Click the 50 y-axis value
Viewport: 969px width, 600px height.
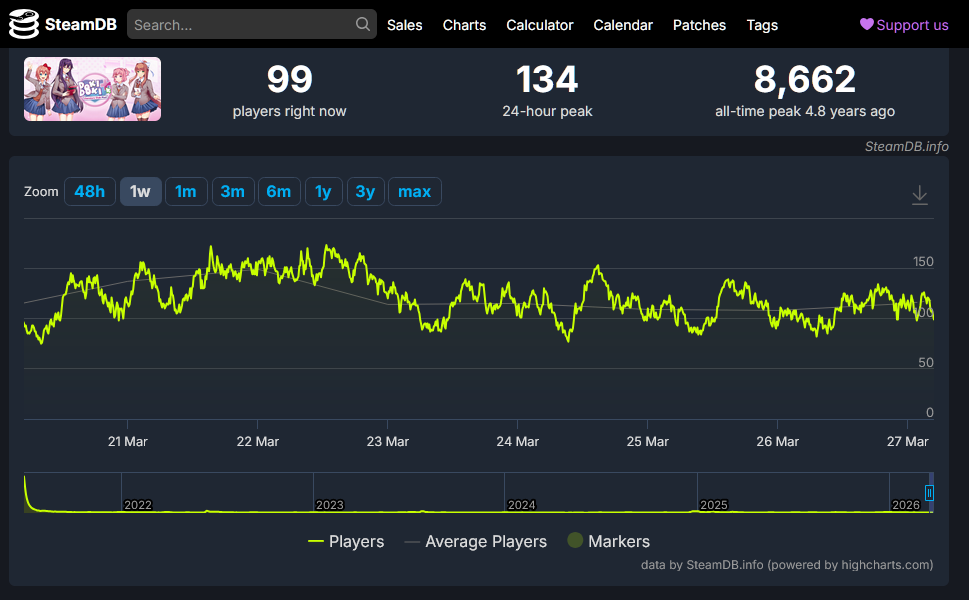(x=926, y=362)
